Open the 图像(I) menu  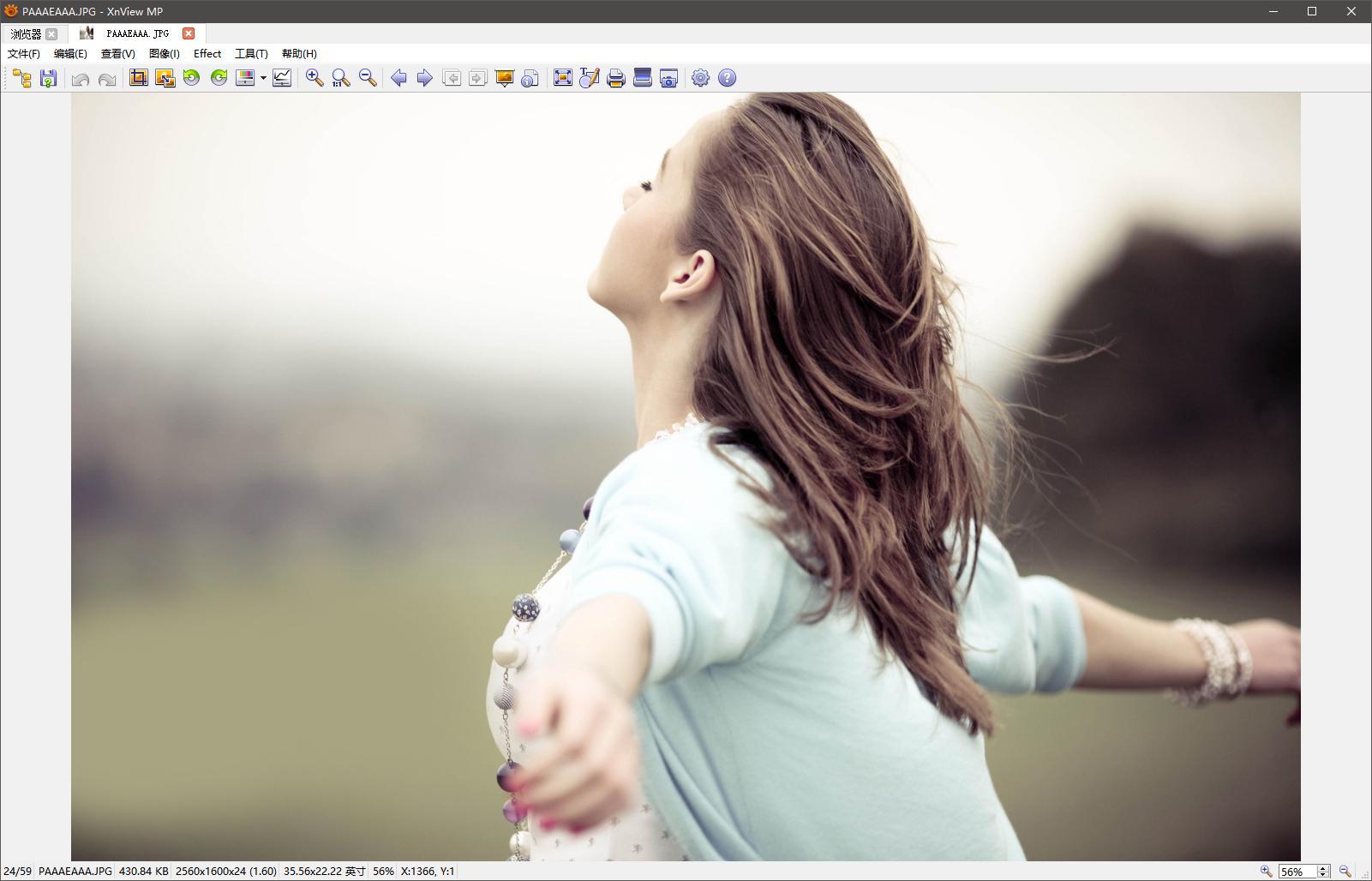[x=164, y=53]
